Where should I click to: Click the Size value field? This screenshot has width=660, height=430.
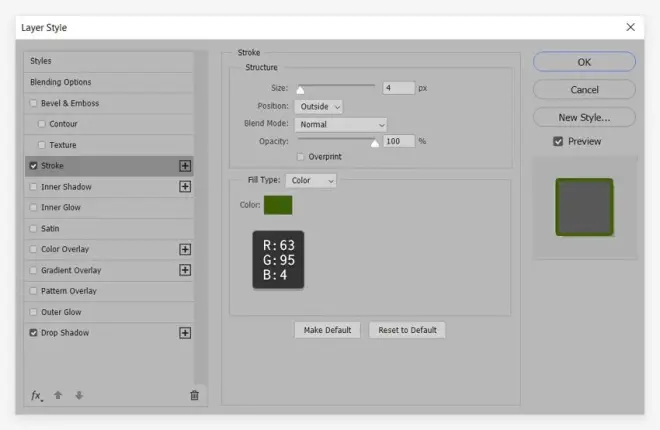[399, 88]
